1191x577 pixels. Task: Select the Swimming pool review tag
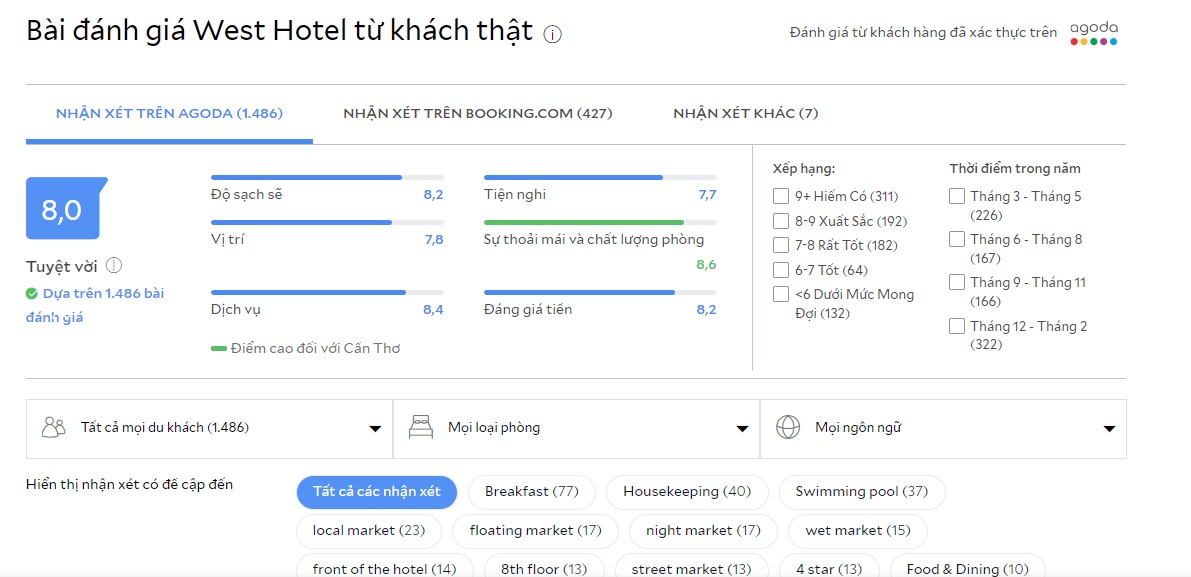click(861, 492)
